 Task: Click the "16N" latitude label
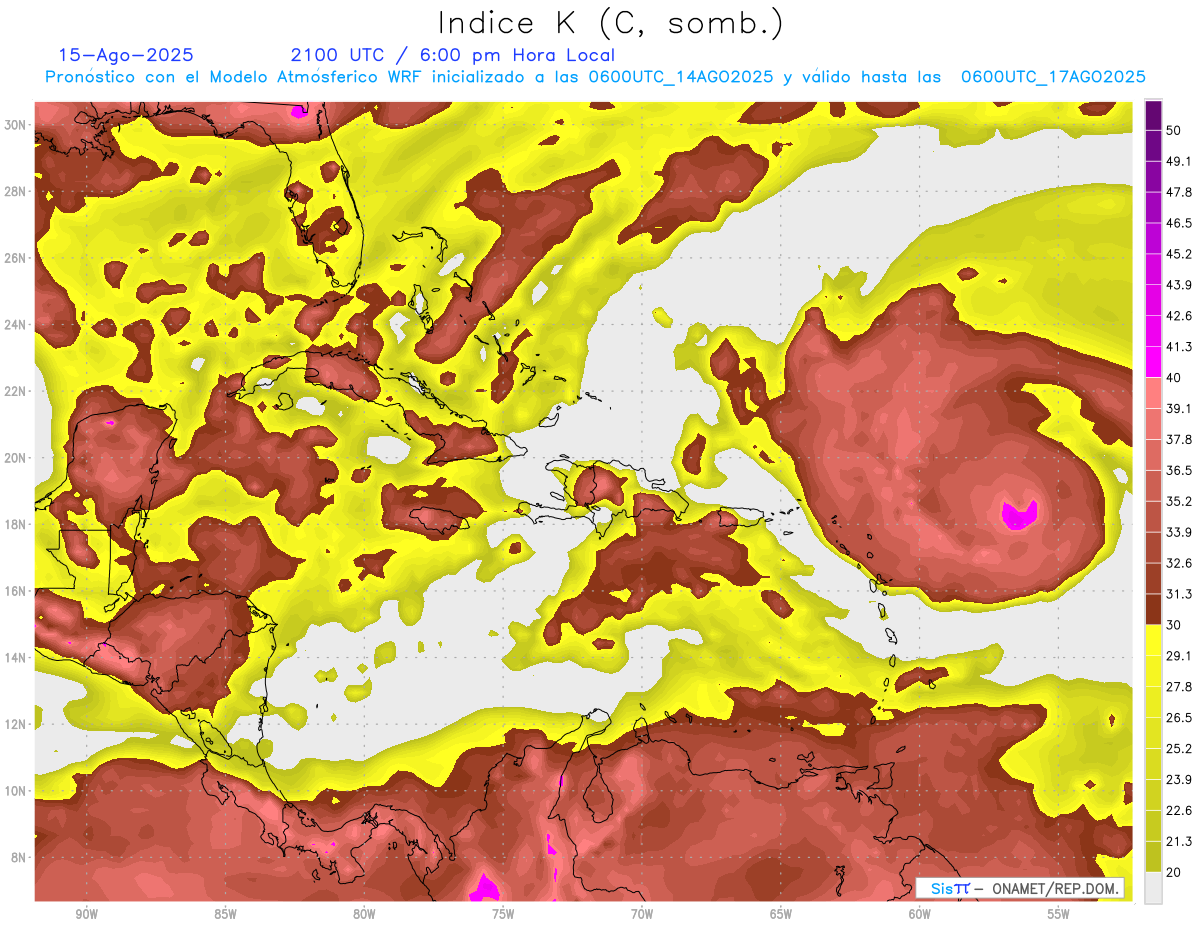16,591
